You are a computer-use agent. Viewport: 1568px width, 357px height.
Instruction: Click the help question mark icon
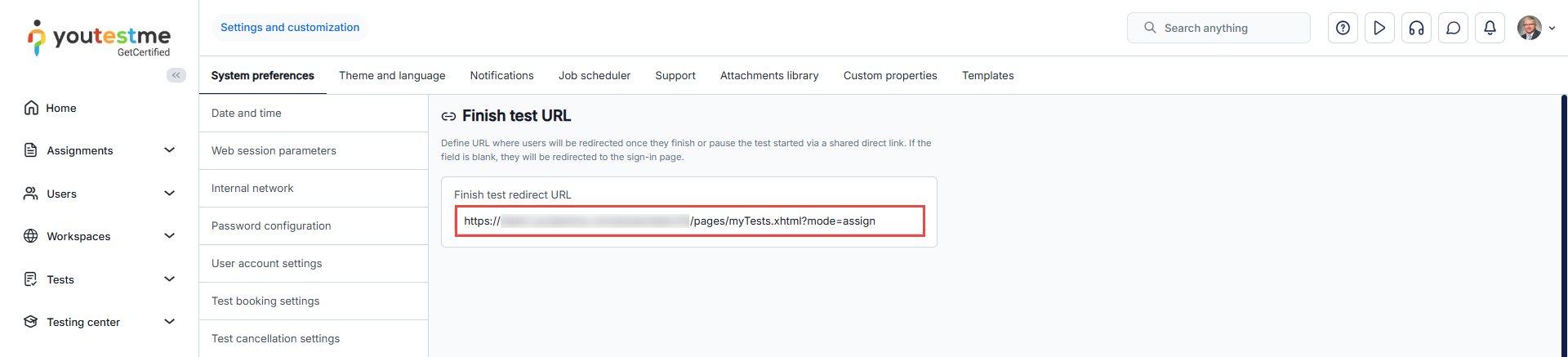point(1343,28)
